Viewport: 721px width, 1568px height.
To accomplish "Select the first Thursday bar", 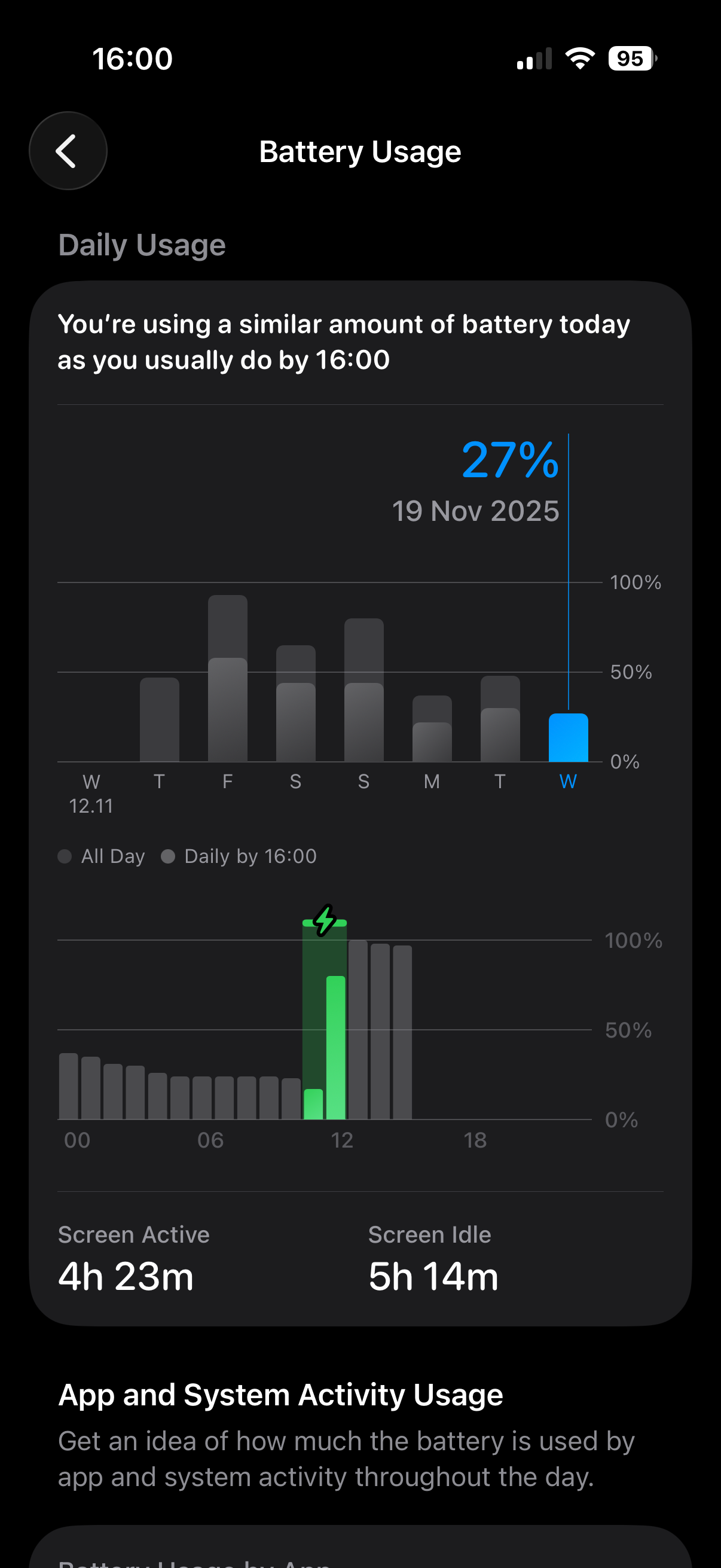I will (x=160, y=719).
